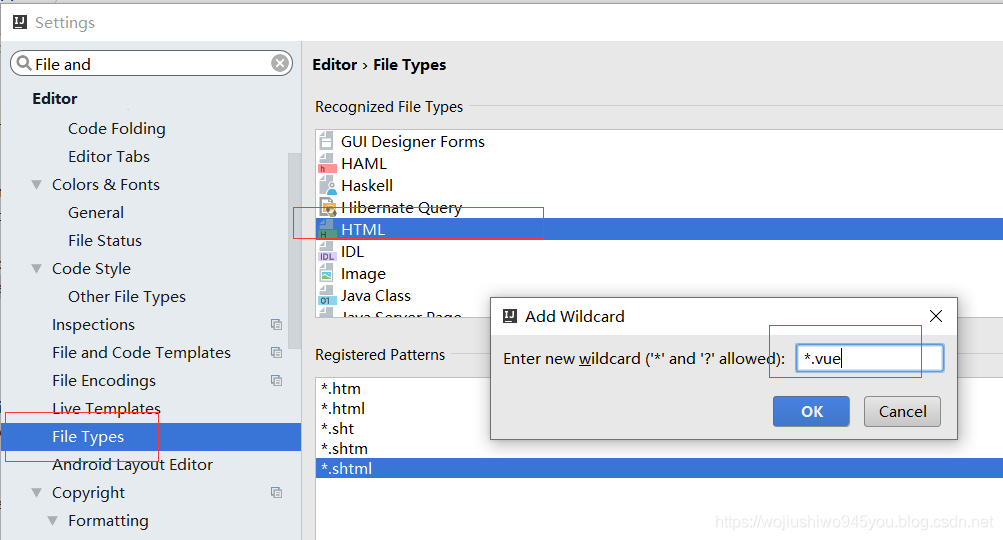The width and height of the screenshot is (1003, 540).
Task: Open Editor Tabs settings
Action: click(x=109, y=157)
